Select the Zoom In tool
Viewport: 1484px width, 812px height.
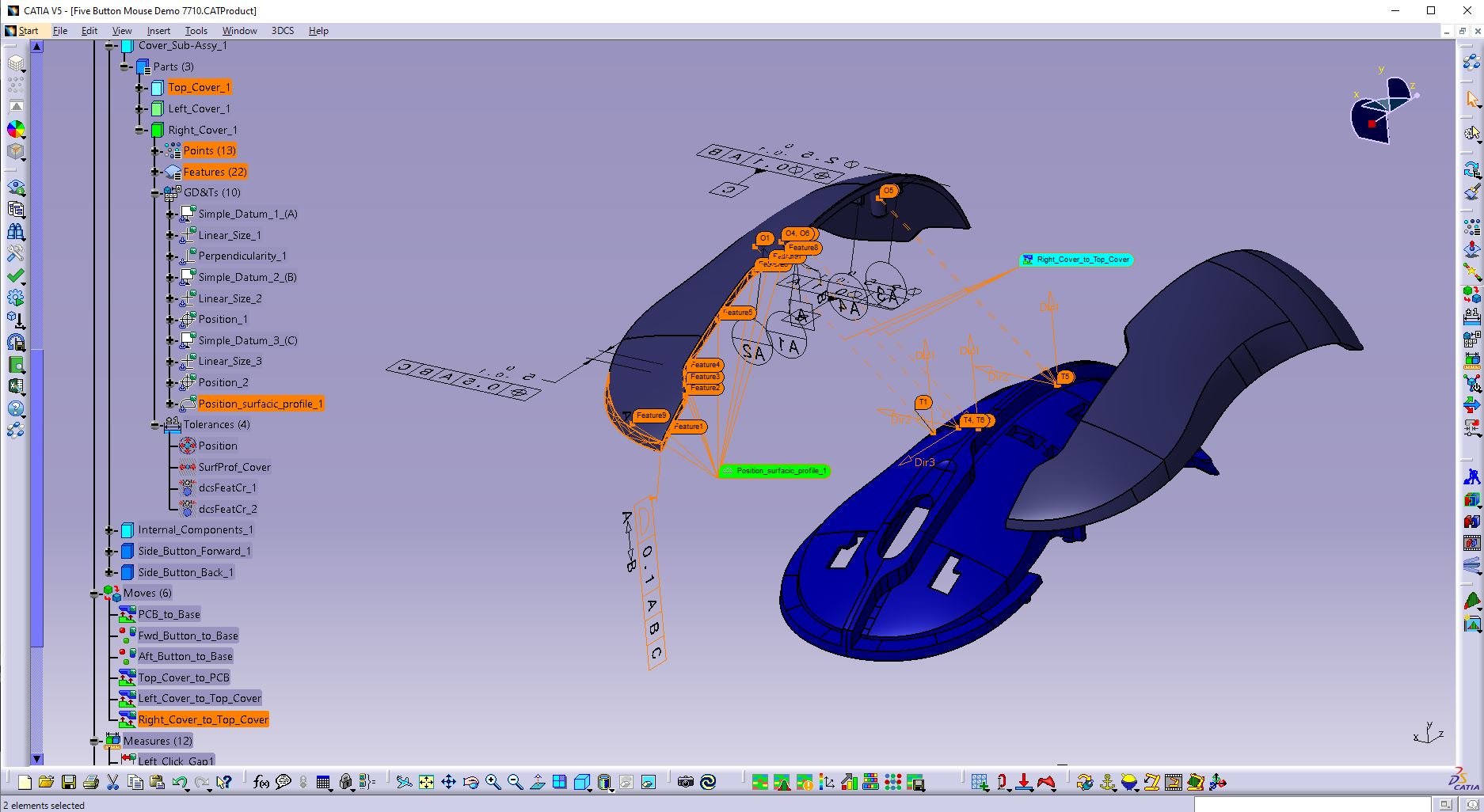pos(493,783)
